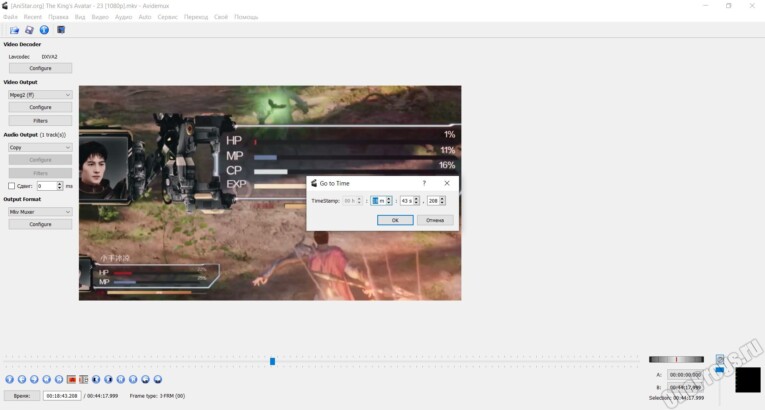
Task: Open the Output Format Mkv Muxer dropdown
Action: [40, 212]
